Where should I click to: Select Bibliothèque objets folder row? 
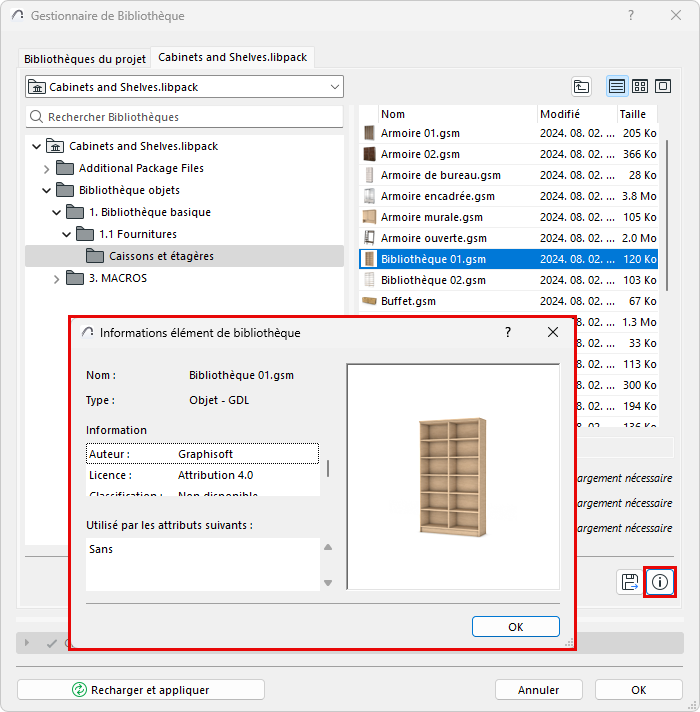click(x=184, y=190)
